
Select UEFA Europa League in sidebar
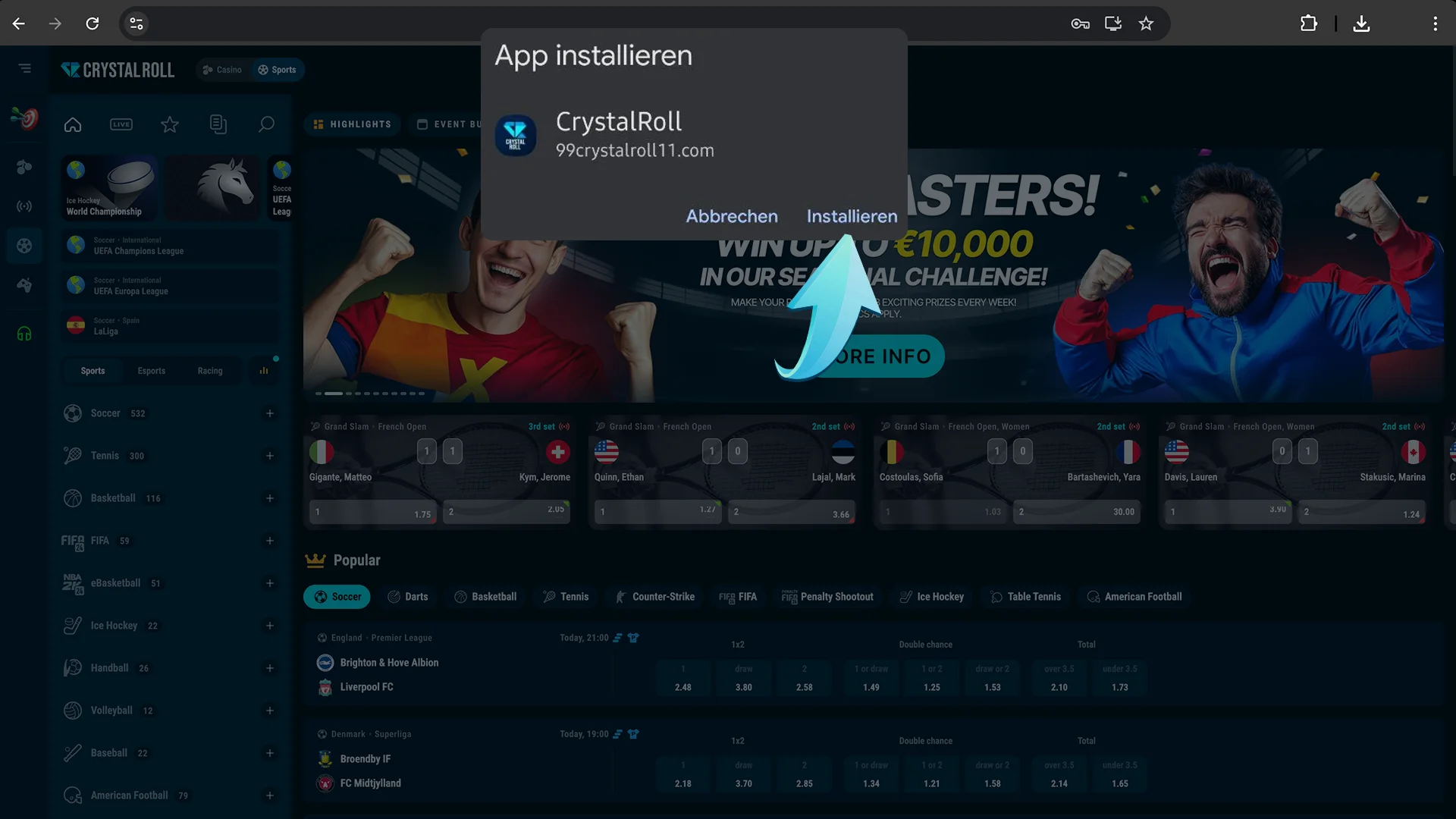[170, 286]
